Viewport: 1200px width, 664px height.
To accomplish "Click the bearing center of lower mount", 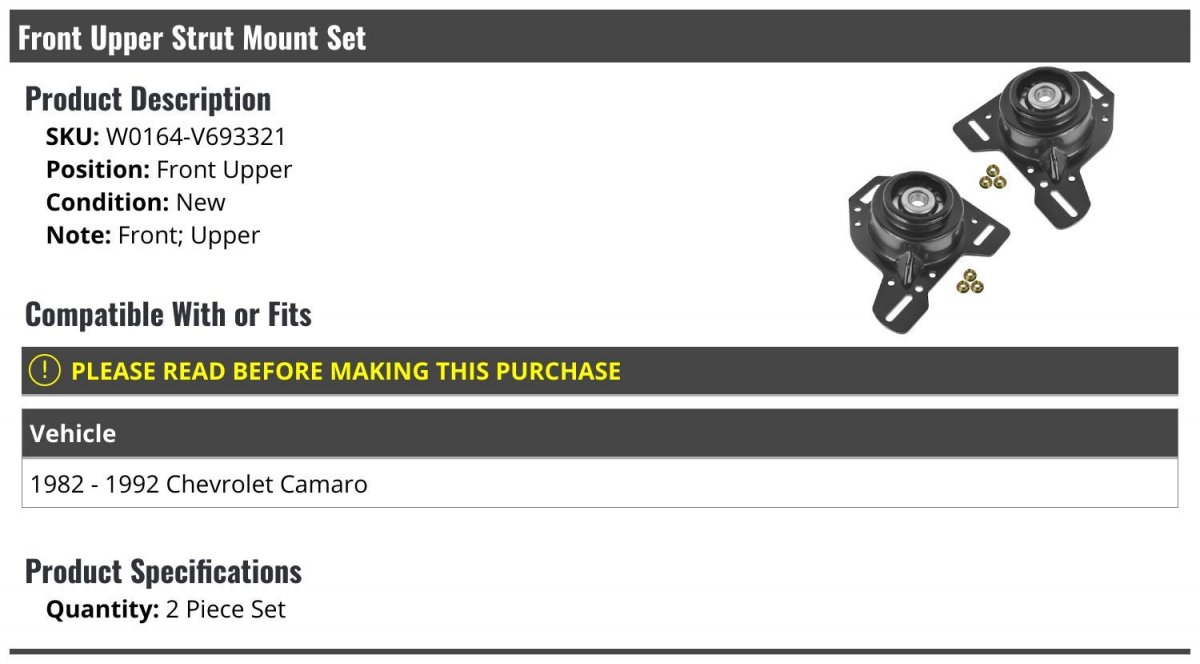I will (914, 200).
